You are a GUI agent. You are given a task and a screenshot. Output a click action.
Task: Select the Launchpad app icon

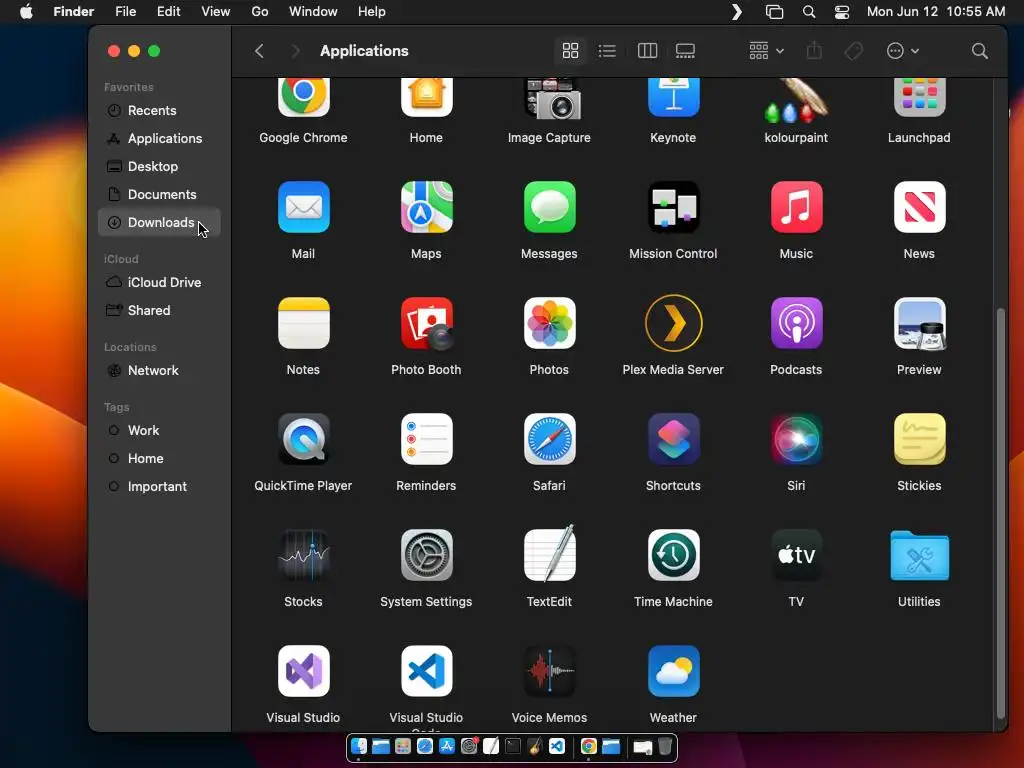coord(920,98)
